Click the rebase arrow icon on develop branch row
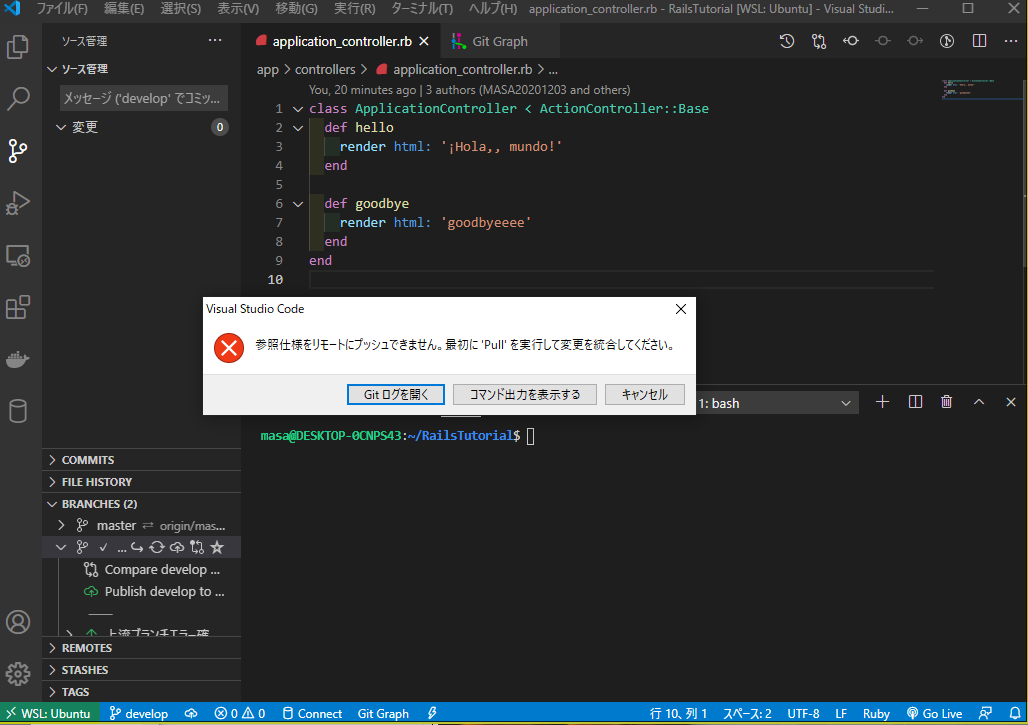 coord(136,547)
